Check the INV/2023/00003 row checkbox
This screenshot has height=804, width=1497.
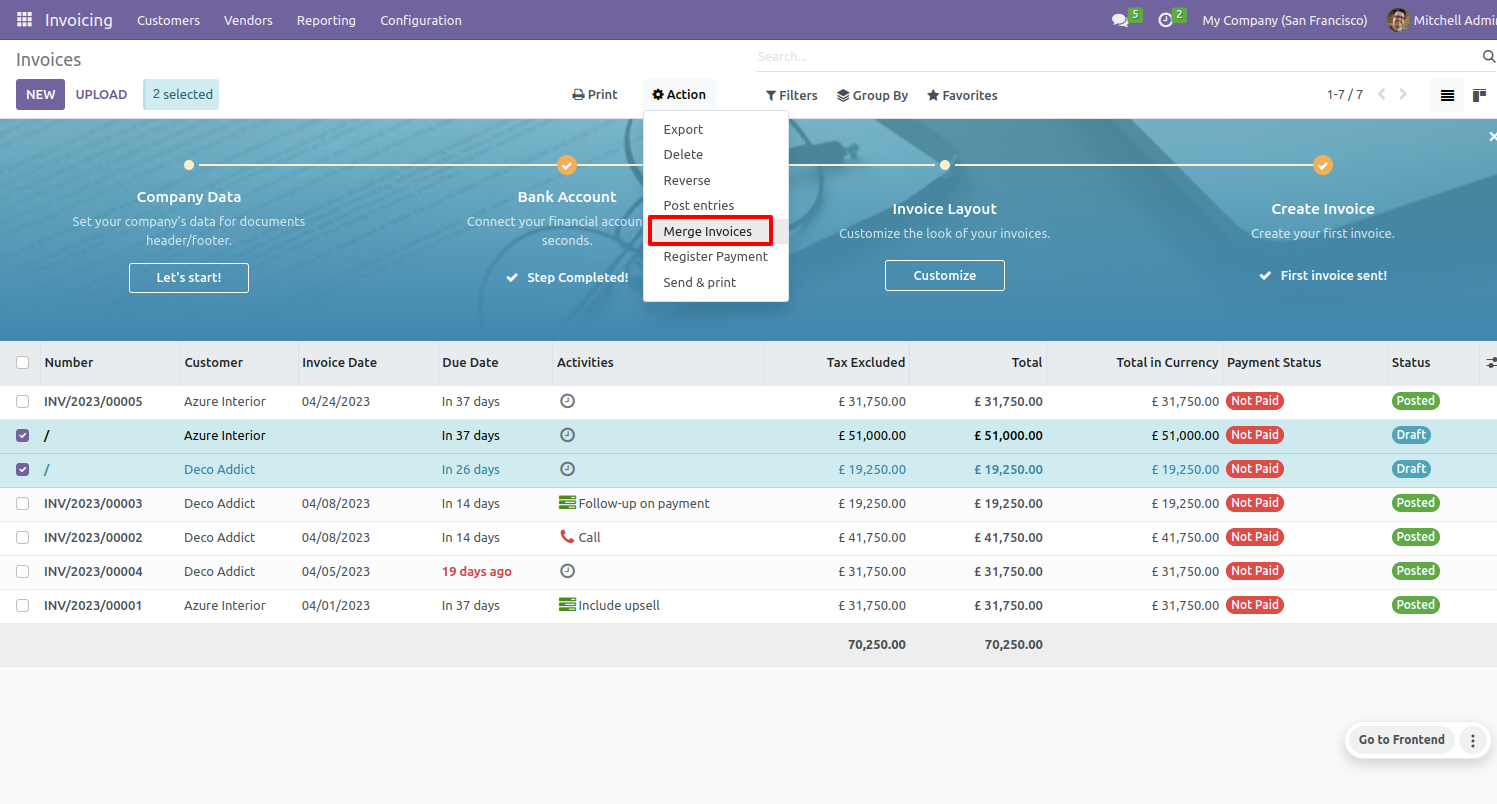[x=22, y=503]
